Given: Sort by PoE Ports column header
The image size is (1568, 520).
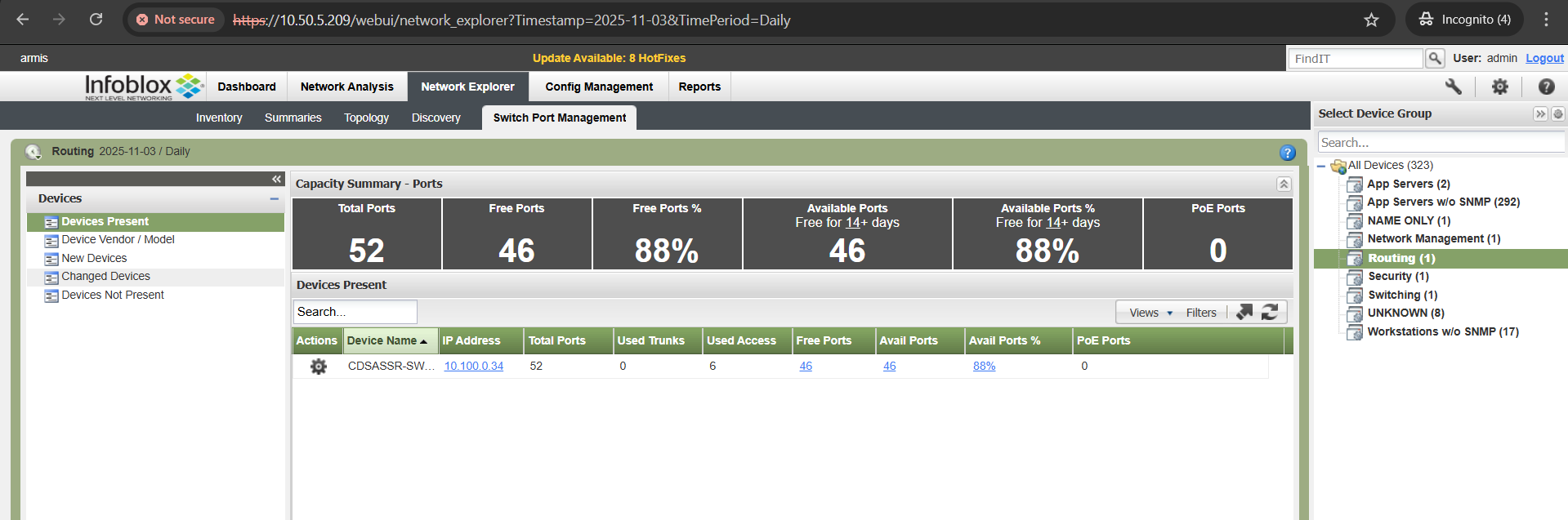Looking at the screenshot, I should [x=1178, y=340].
